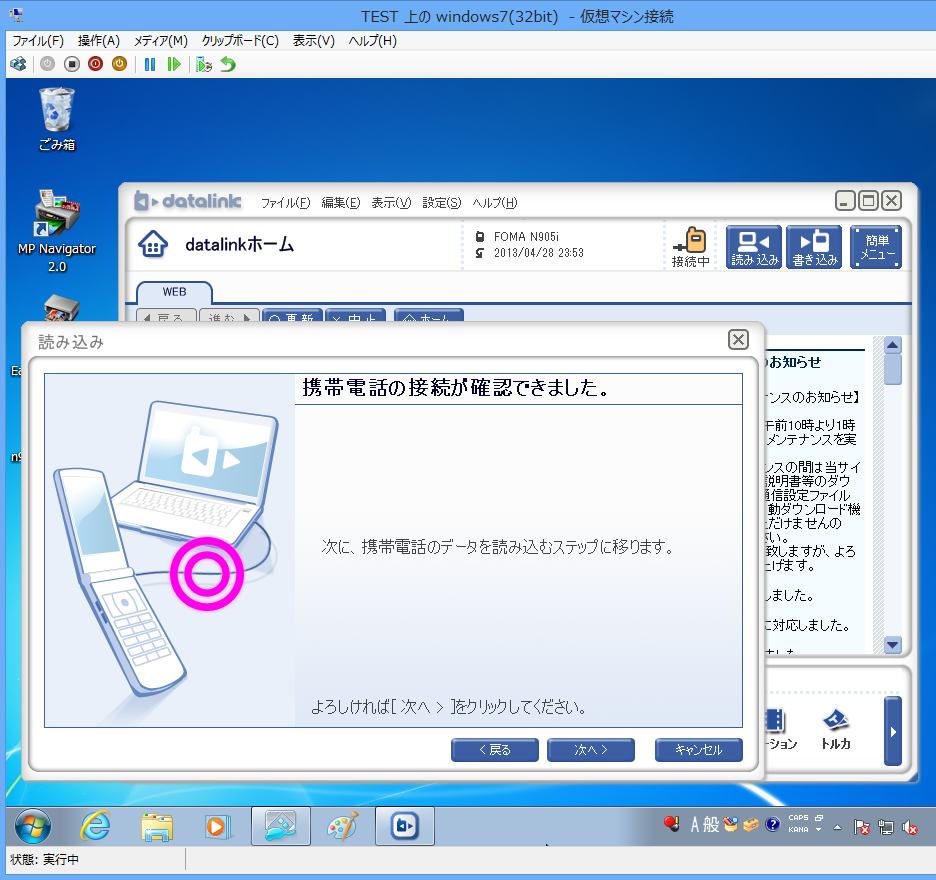936x880 pixels.
Task: Click the scroll down arrow in お知らせ panel
Action: 893,645
